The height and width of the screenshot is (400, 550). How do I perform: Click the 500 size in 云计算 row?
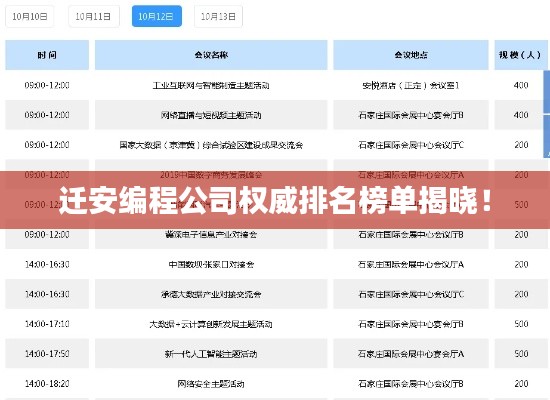tap(521, 324)
